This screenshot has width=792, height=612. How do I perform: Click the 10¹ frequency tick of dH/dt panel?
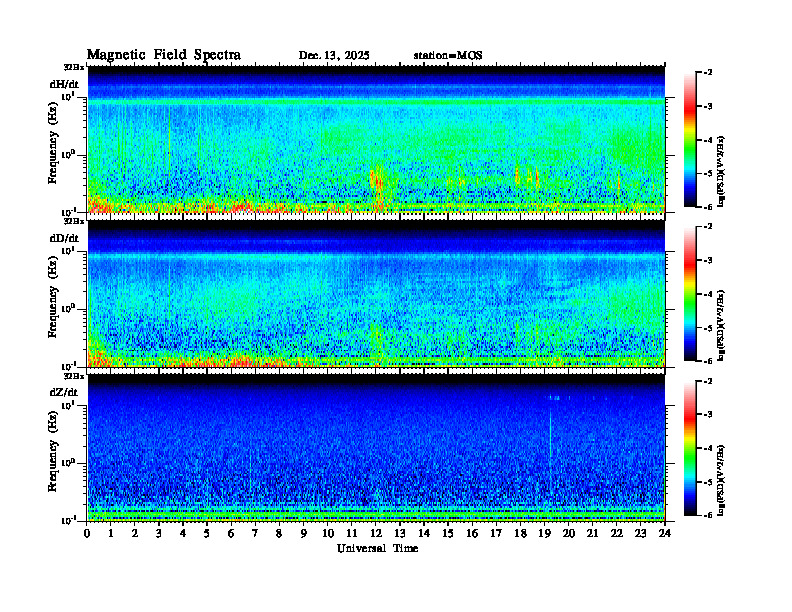click(68, 96)
